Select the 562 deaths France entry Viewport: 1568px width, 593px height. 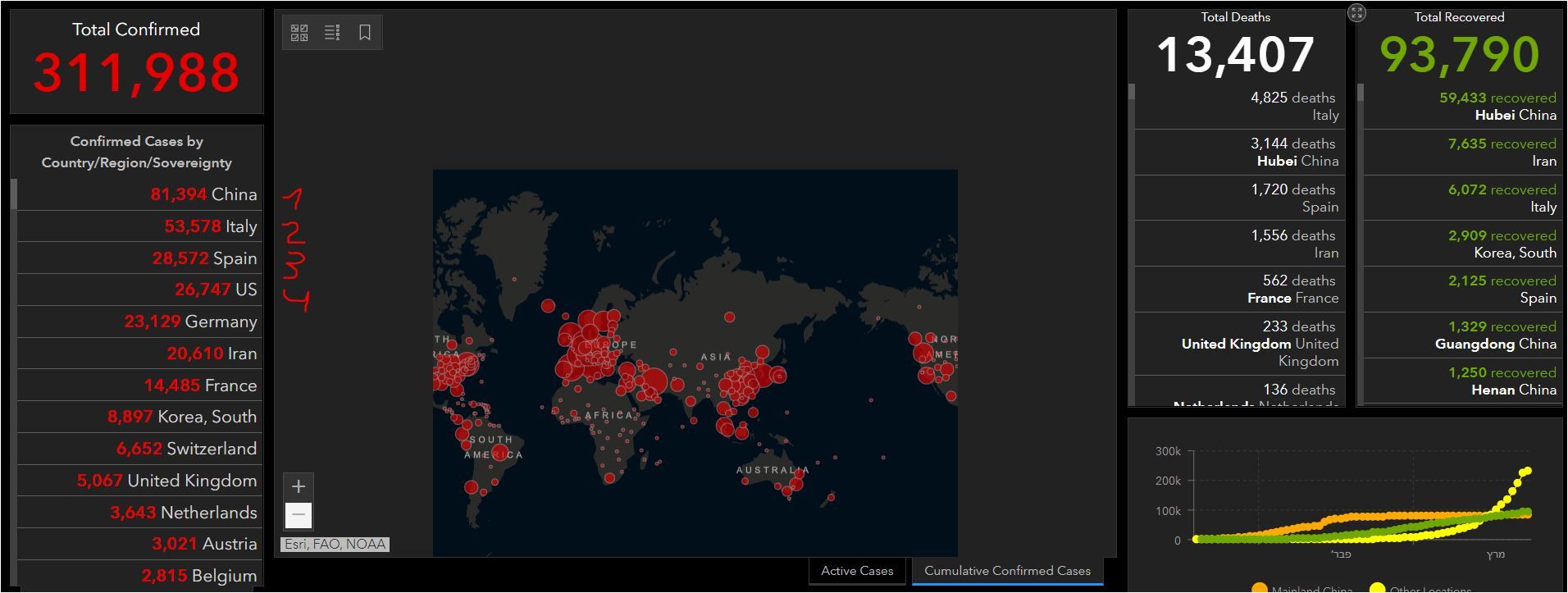point(1238,290)
